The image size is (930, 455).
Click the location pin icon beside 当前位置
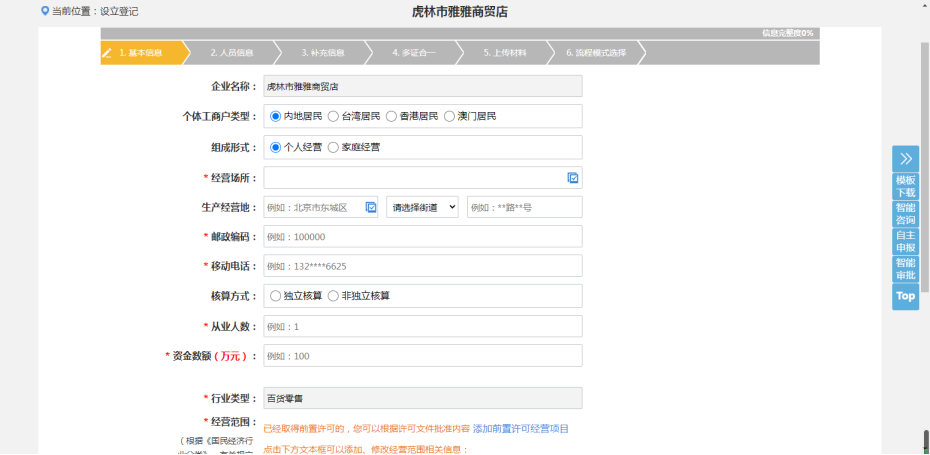pos(44,11)
